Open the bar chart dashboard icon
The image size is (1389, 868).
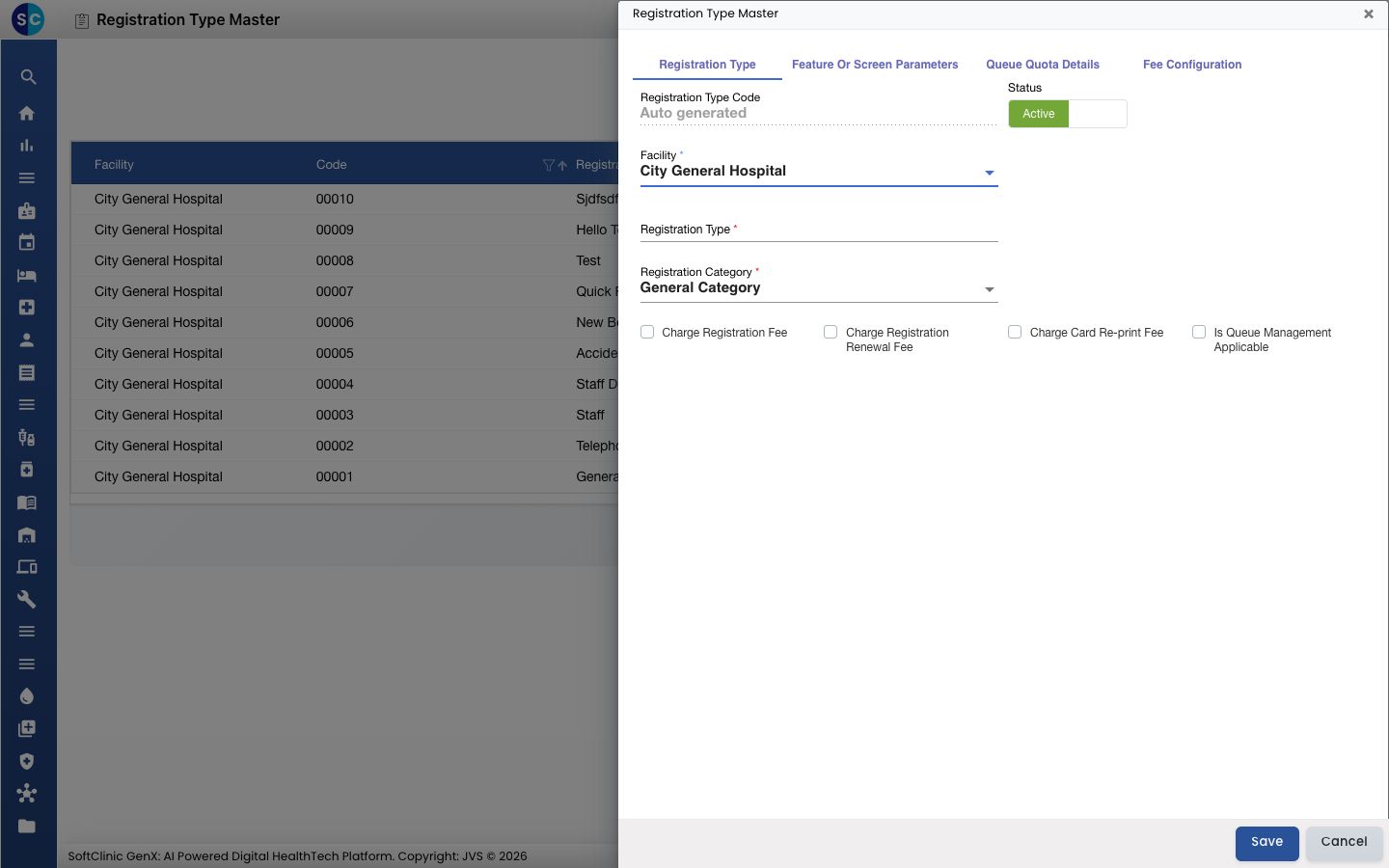pos(27,146)
